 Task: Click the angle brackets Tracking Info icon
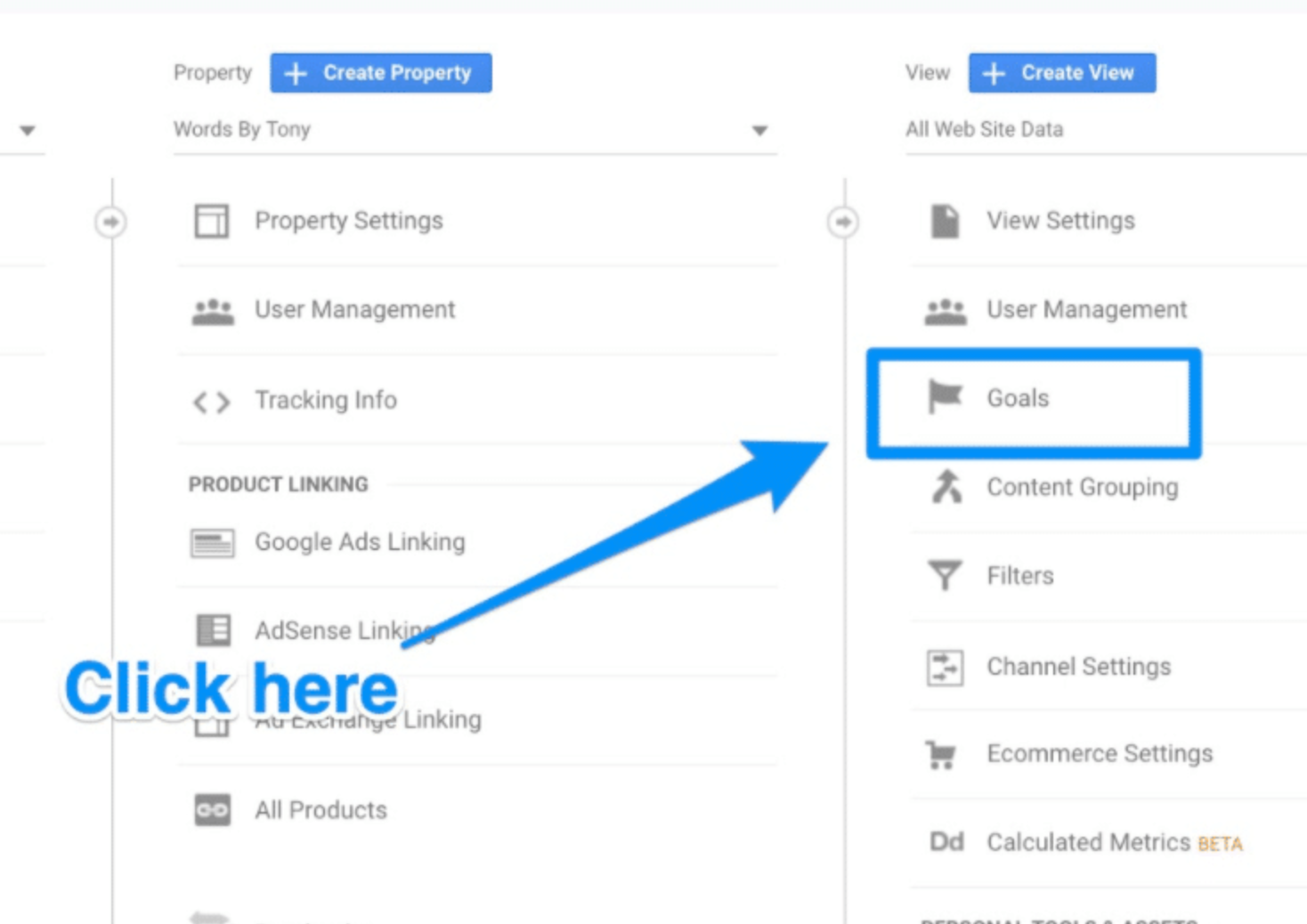pyautogui.click(x=212, y=402)
